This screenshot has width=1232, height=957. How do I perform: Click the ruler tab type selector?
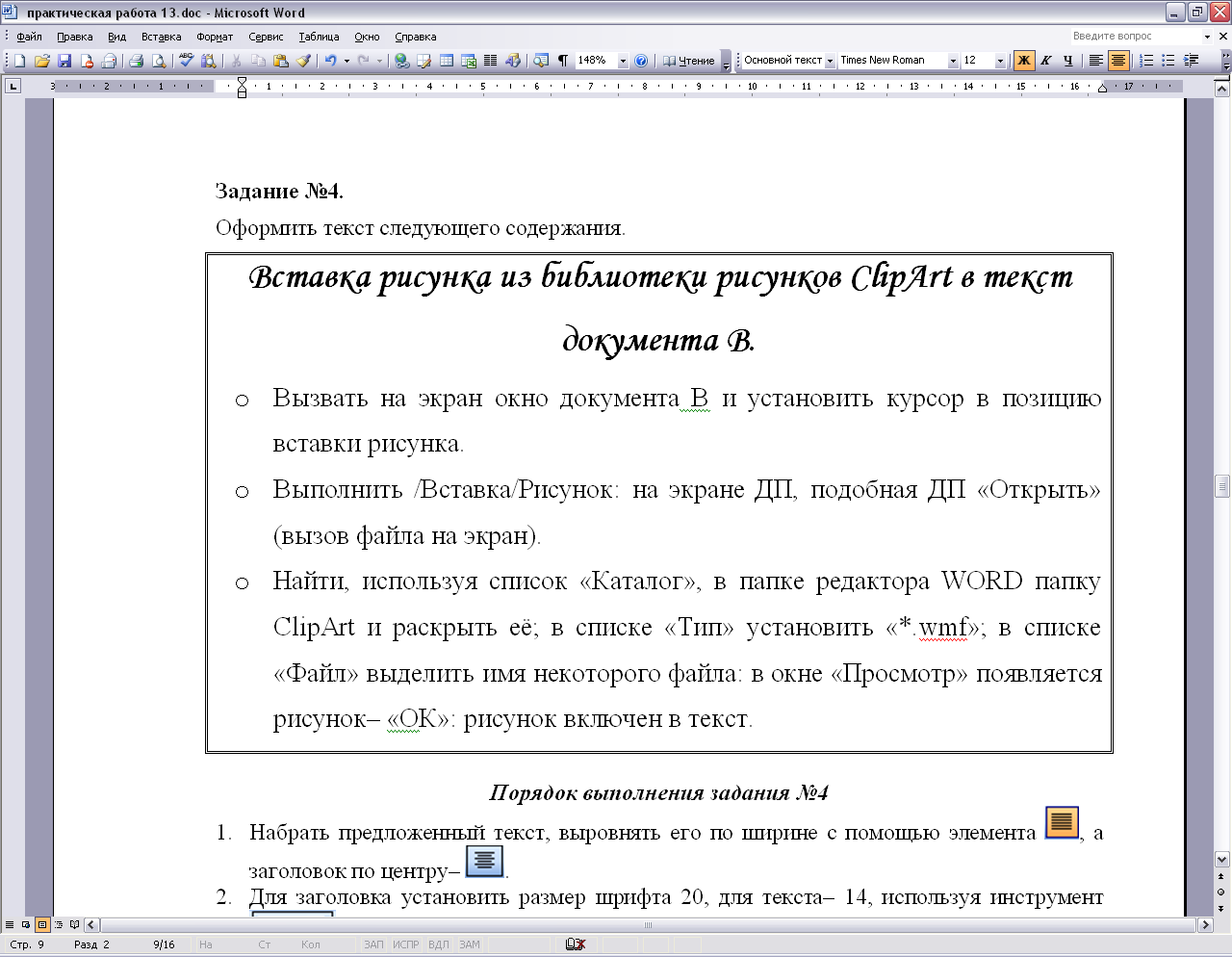point(13,86)
